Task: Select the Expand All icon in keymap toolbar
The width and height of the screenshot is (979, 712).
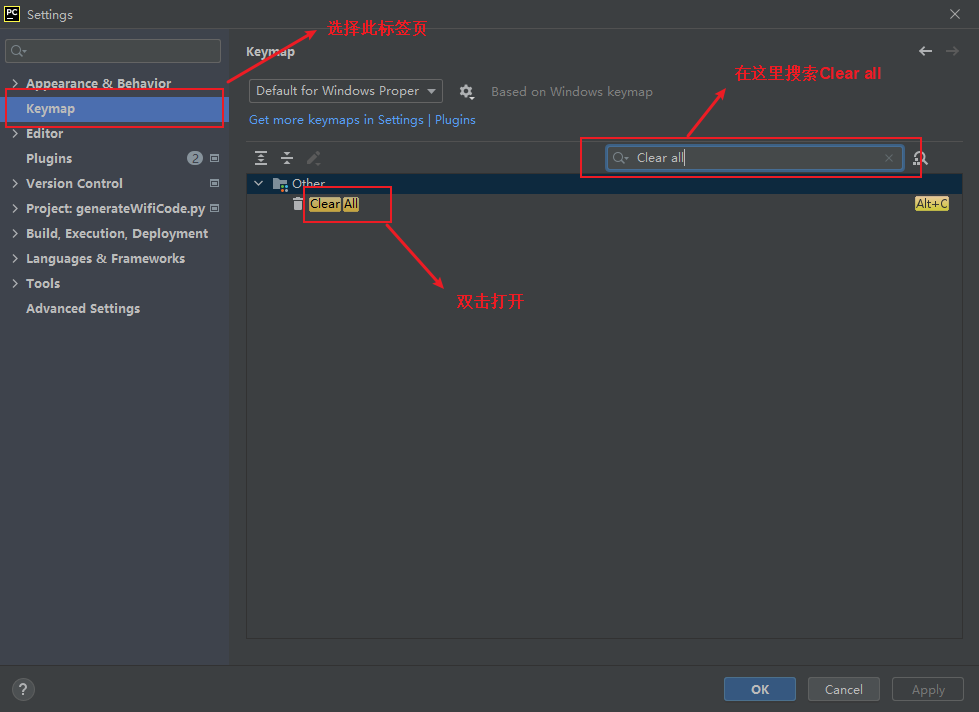Action: point(261,158)
